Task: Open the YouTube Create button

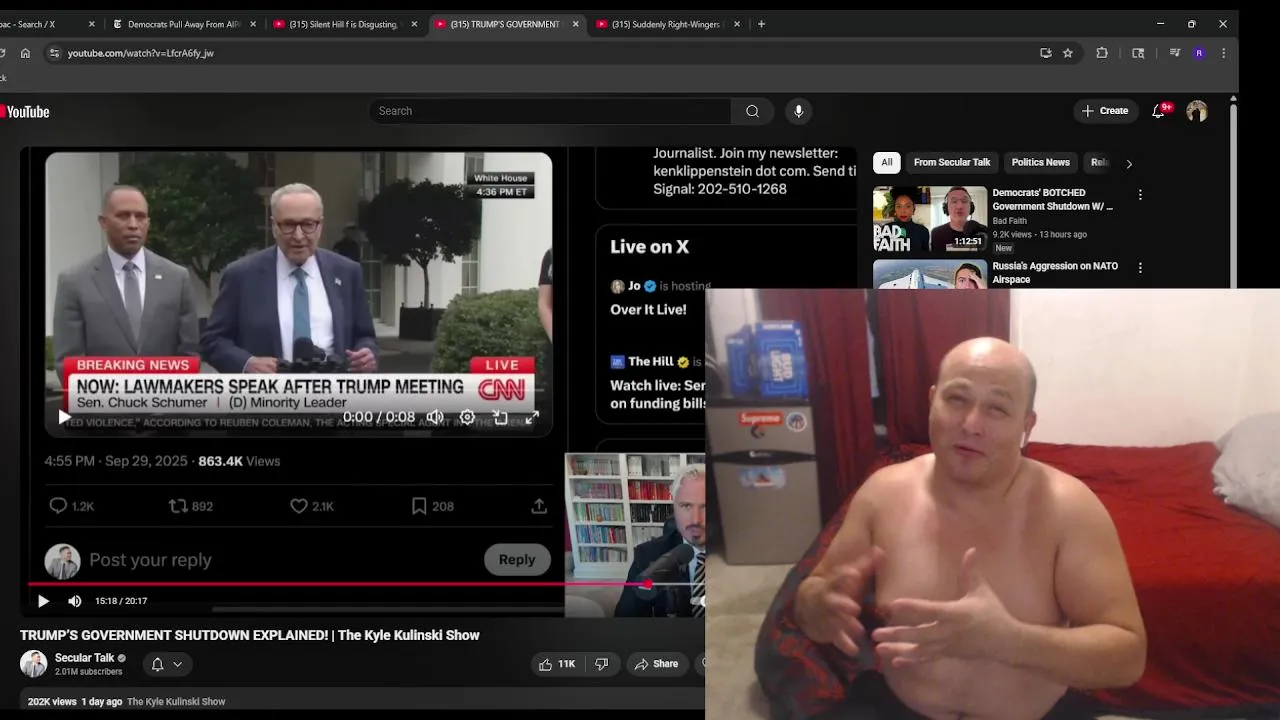Action: click(x=1104, y=111)
